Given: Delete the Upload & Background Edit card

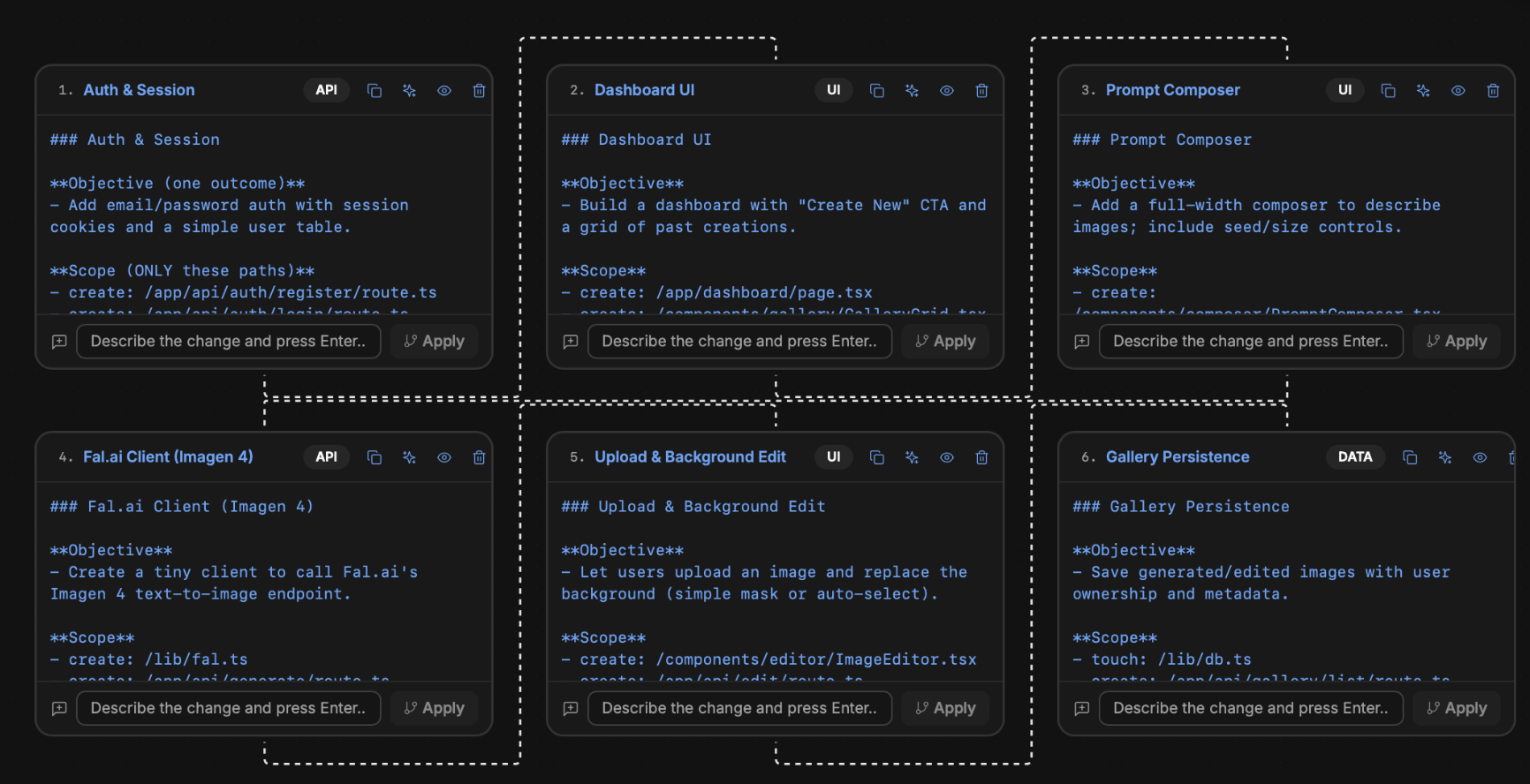Looking at the screenshot, I should click(x=981, y=457).
